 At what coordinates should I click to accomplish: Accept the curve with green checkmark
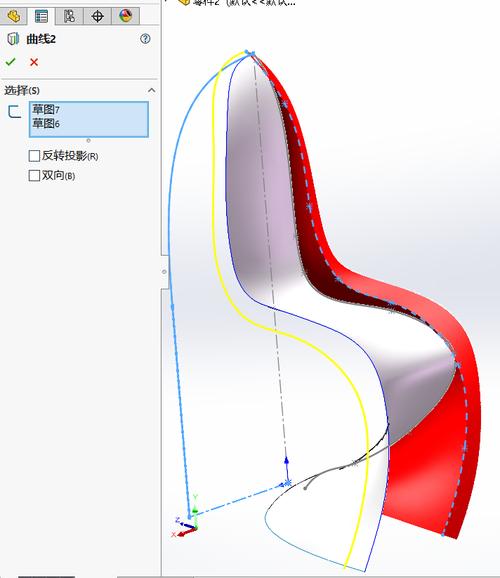pyautogui.click(x=11, y=62)
